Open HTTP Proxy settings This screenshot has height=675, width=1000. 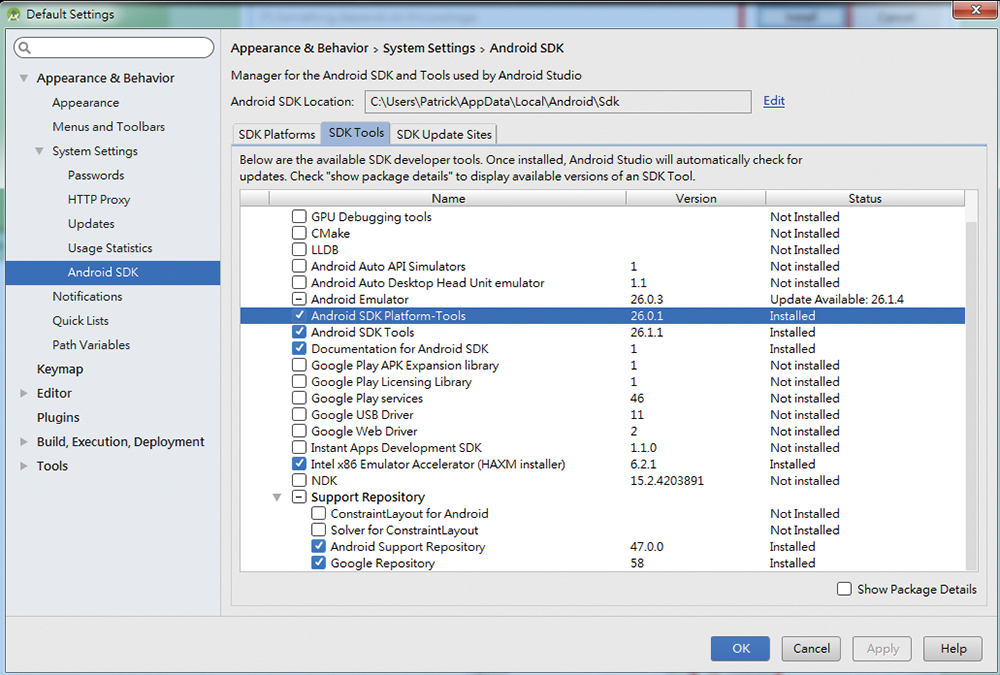click(x=99, y=200)
